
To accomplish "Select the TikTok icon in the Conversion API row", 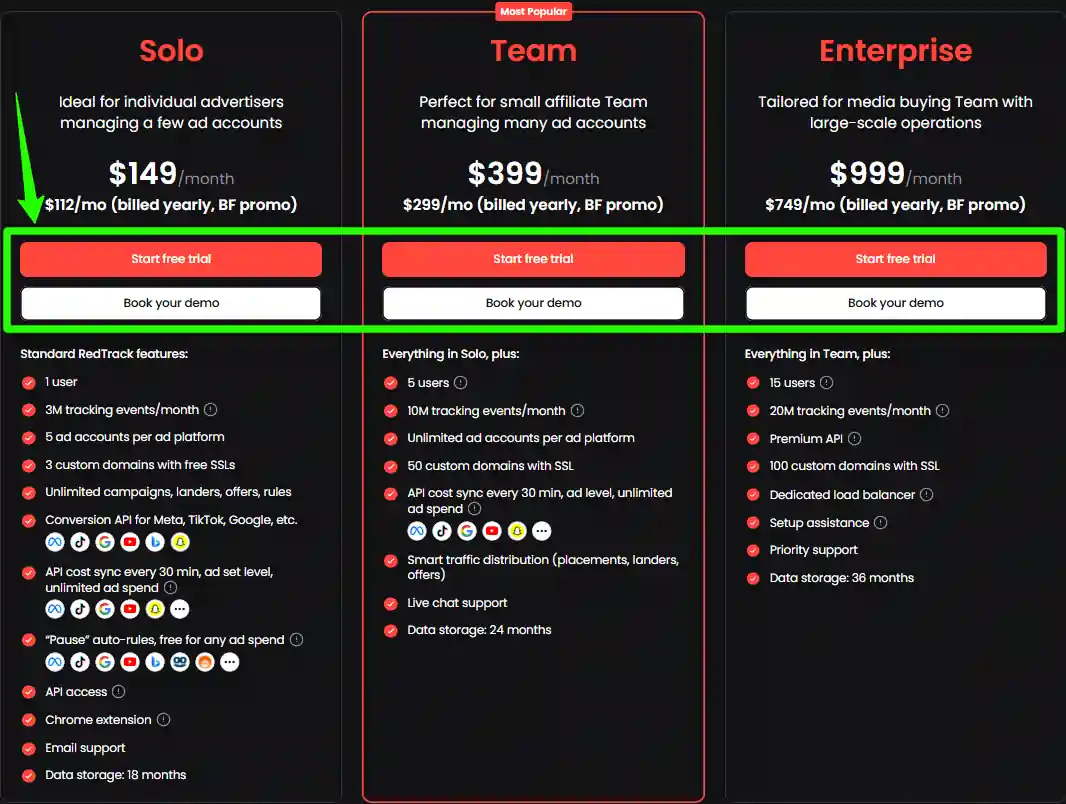I will 80,541.
